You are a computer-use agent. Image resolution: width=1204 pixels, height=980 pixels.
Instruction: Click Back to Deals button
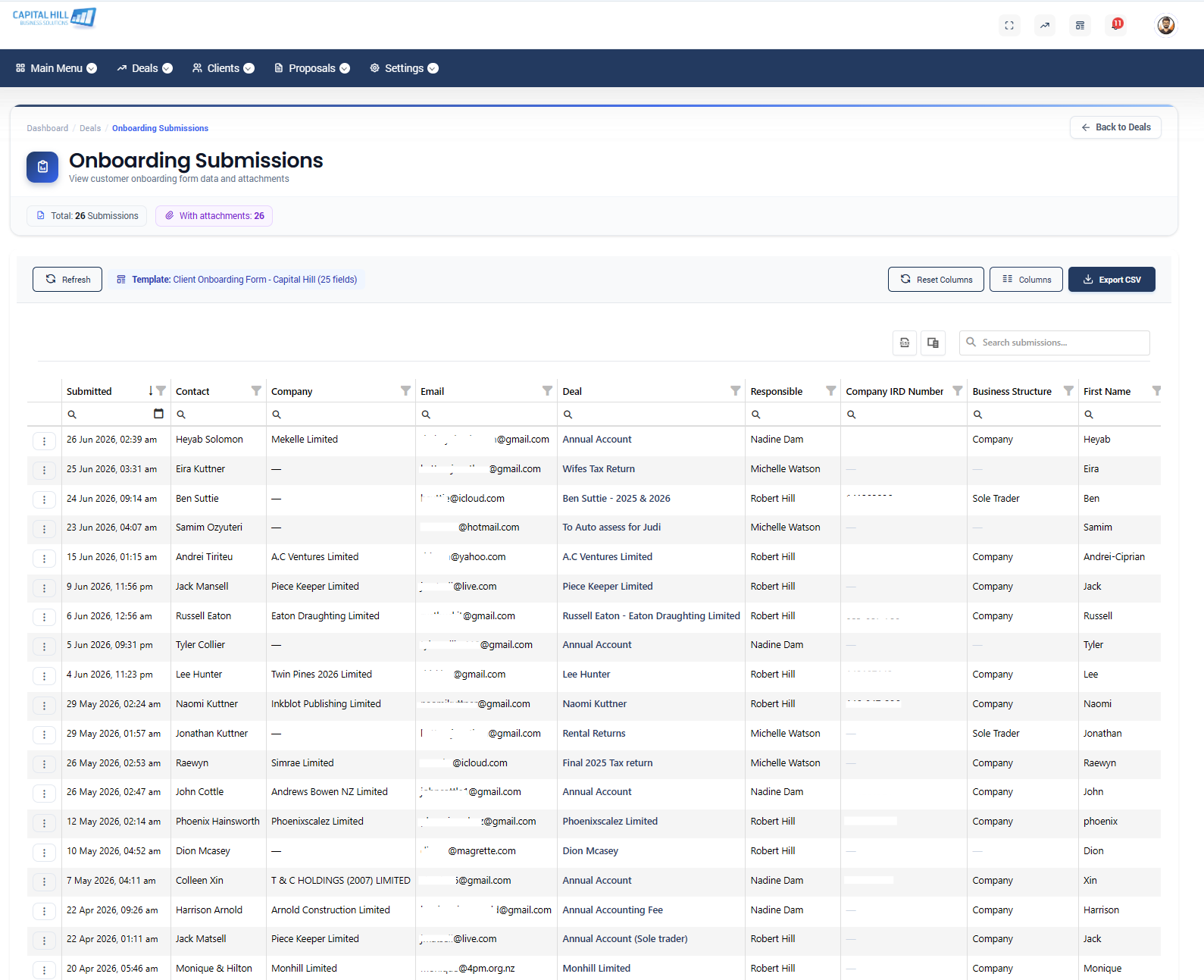click(x=1115, y=127)
